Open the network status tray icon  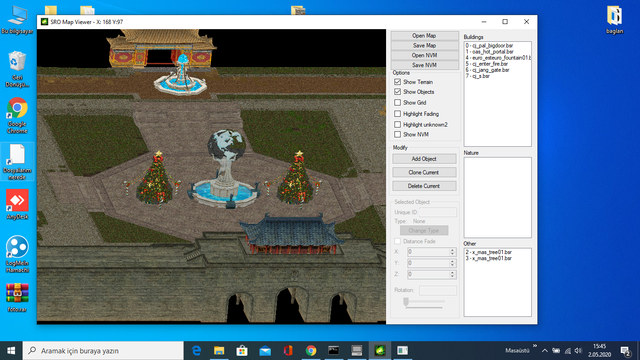point(567,351)
